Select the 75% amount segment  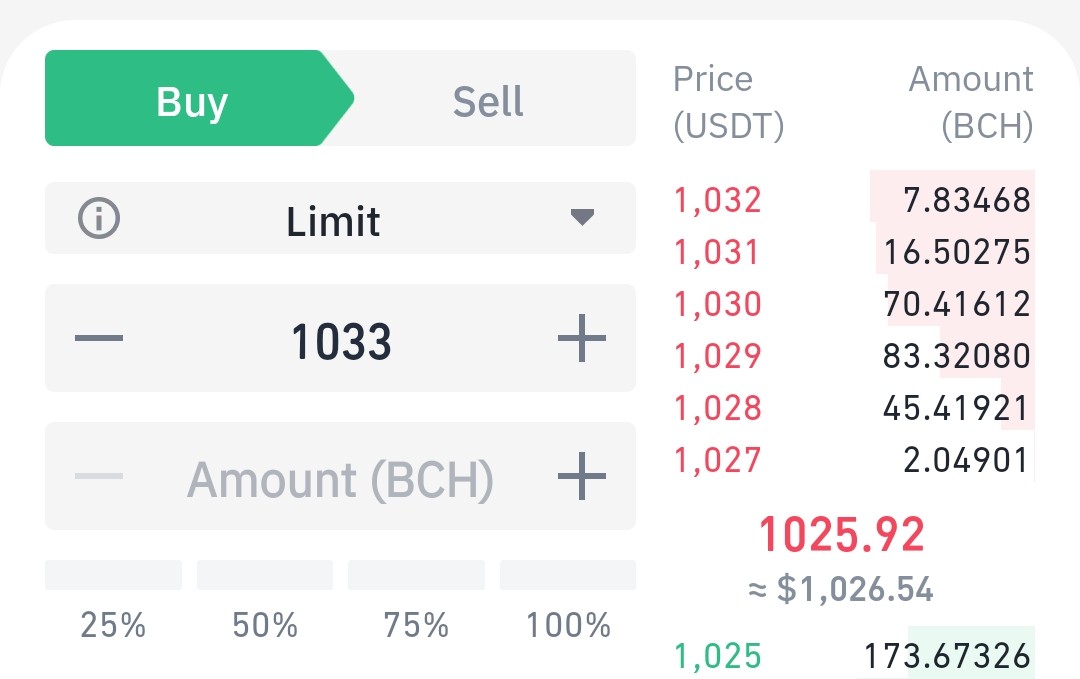pos(416,575)
